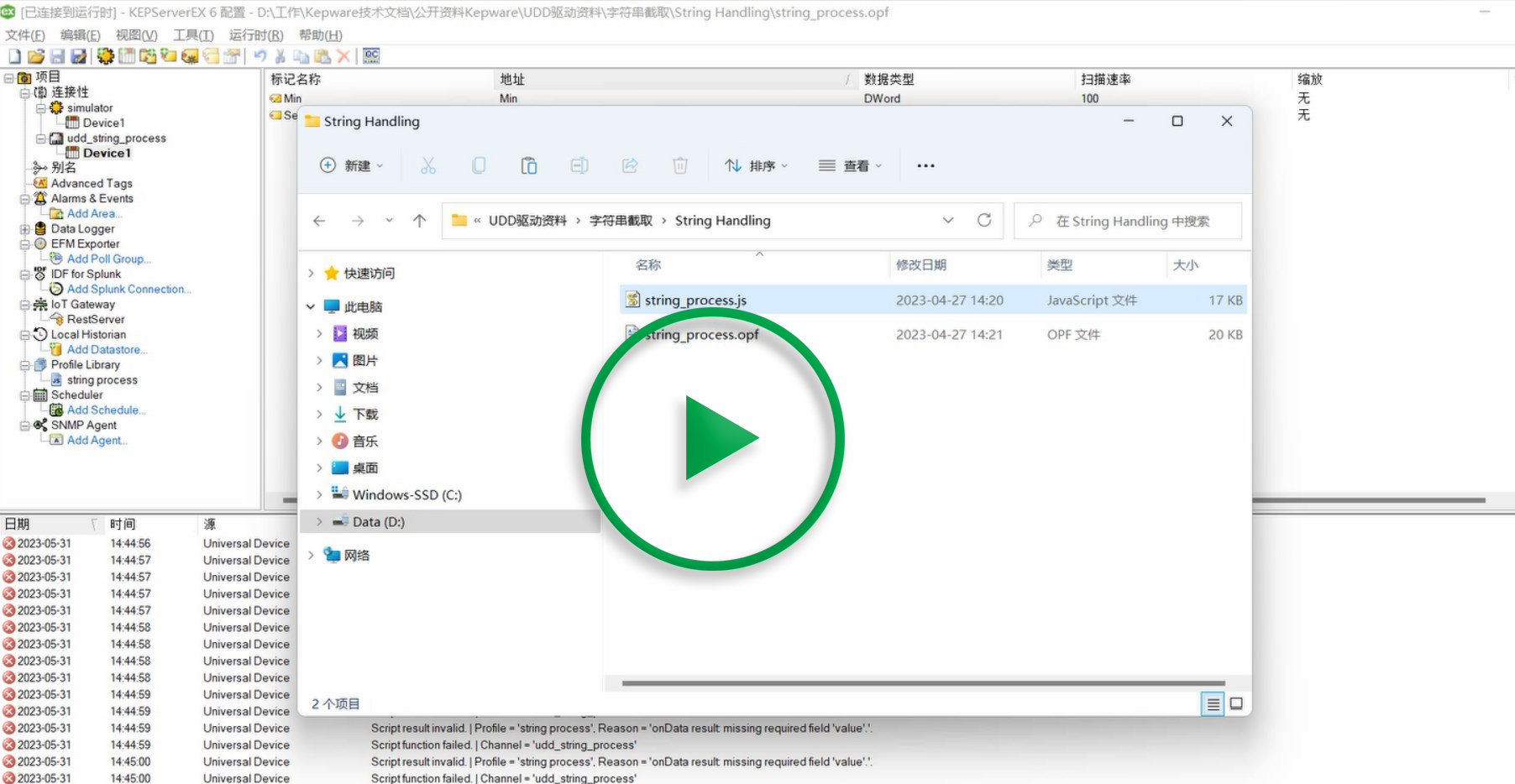The width and height of the screenshot is (1515, 784).
Task: Open the 运行时(R) menu
Action: click(256, 35)
